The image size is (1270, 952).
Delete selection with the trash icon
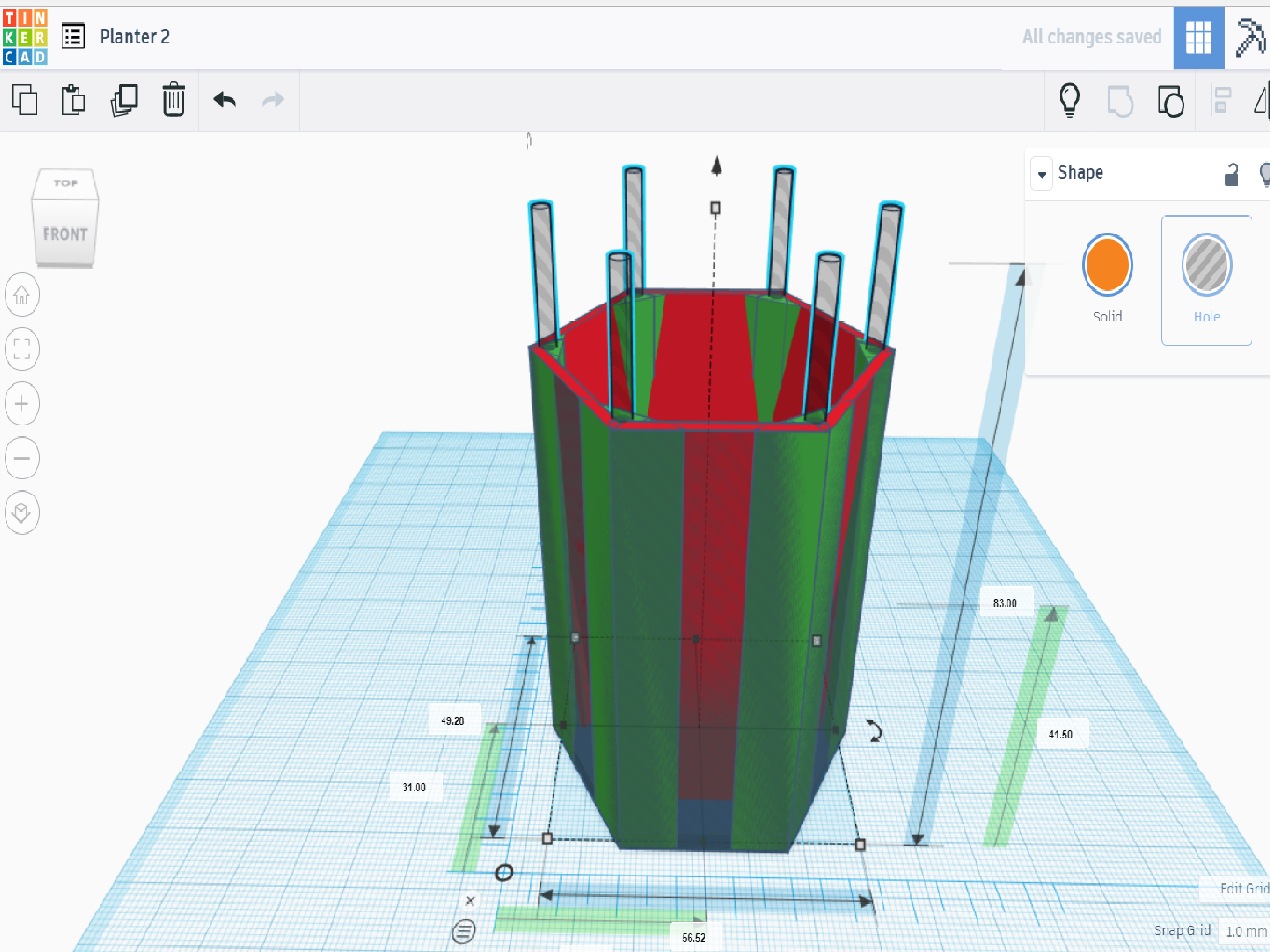point(173,100)
